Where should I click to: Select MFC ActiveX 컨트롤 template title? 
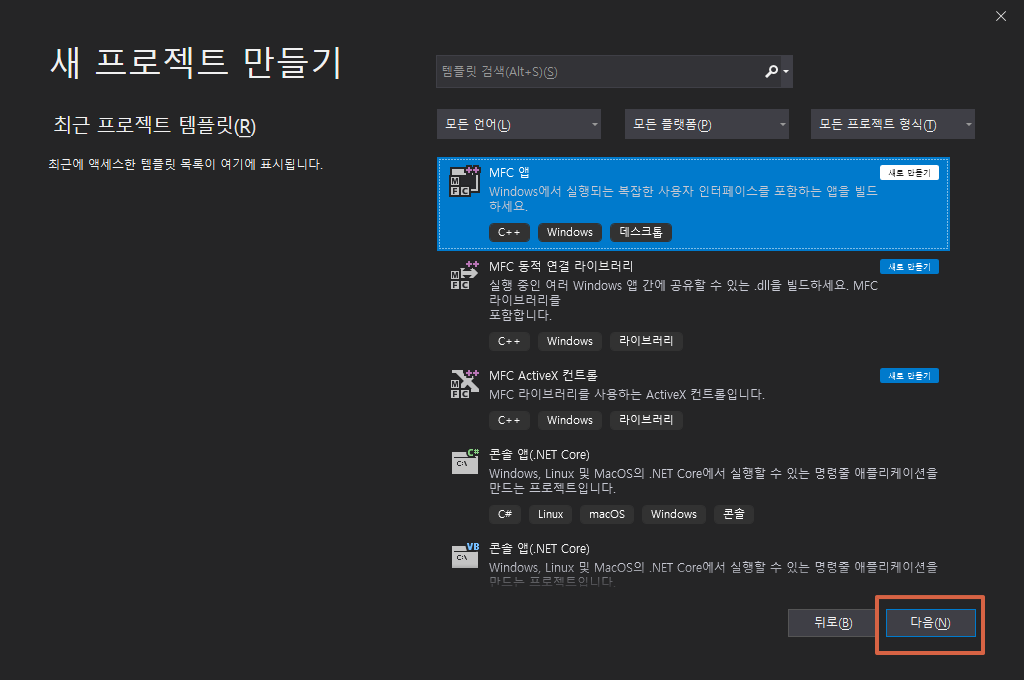(543, 376)
